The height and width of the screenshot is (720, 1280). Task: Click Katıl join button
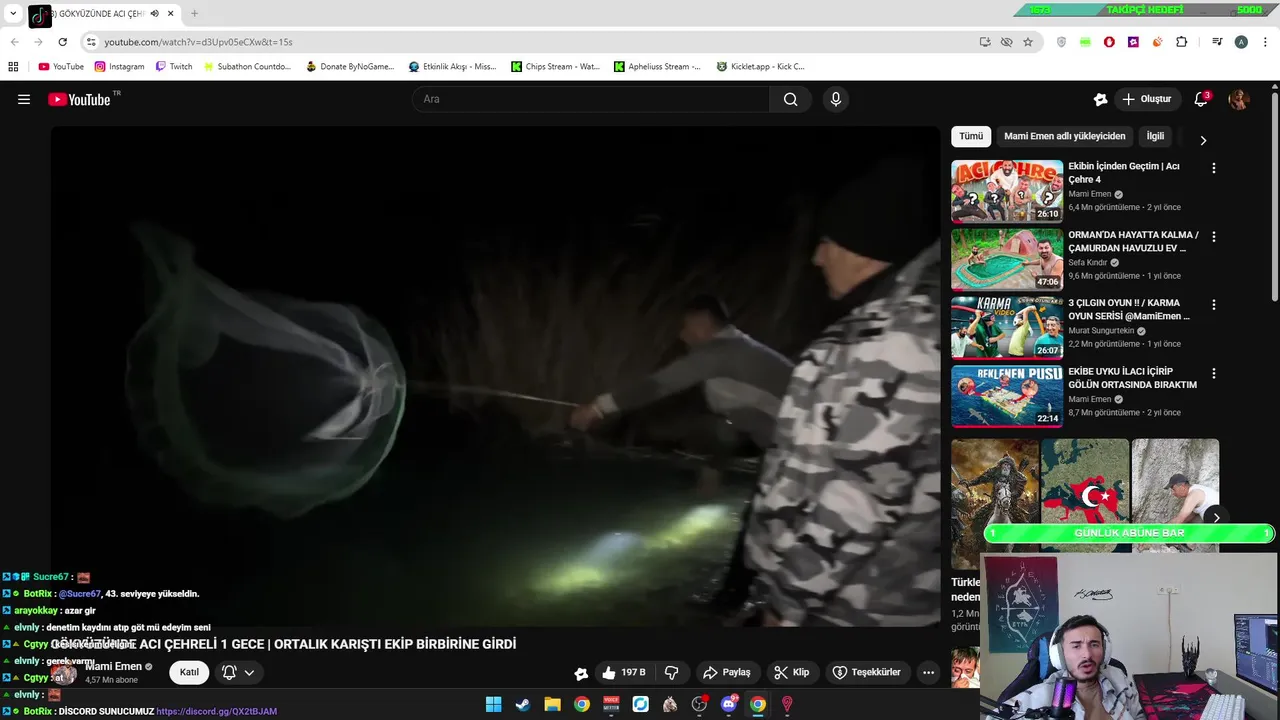[x=189, y=672]
